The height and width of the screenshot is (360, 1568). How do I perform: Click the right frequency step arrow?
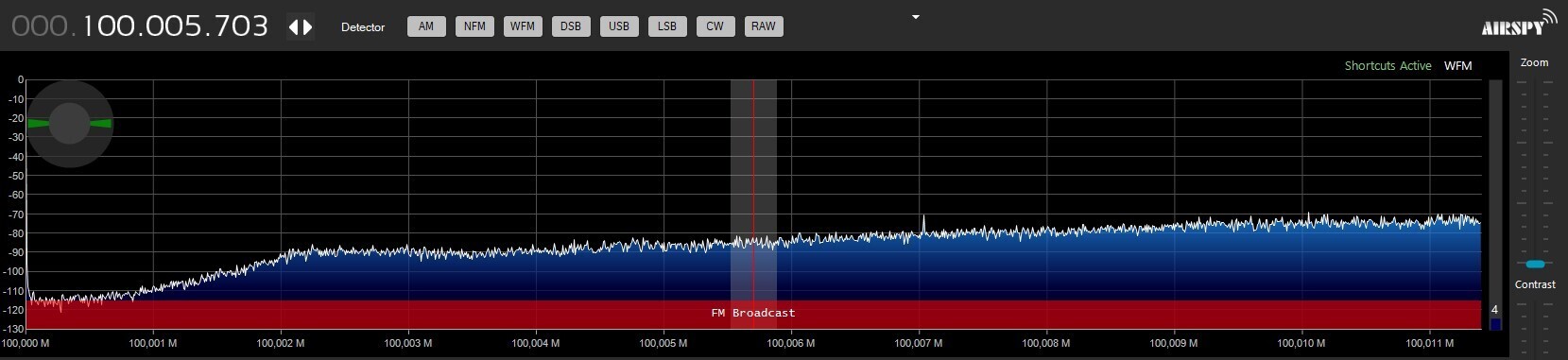click(x=307, y=27)
